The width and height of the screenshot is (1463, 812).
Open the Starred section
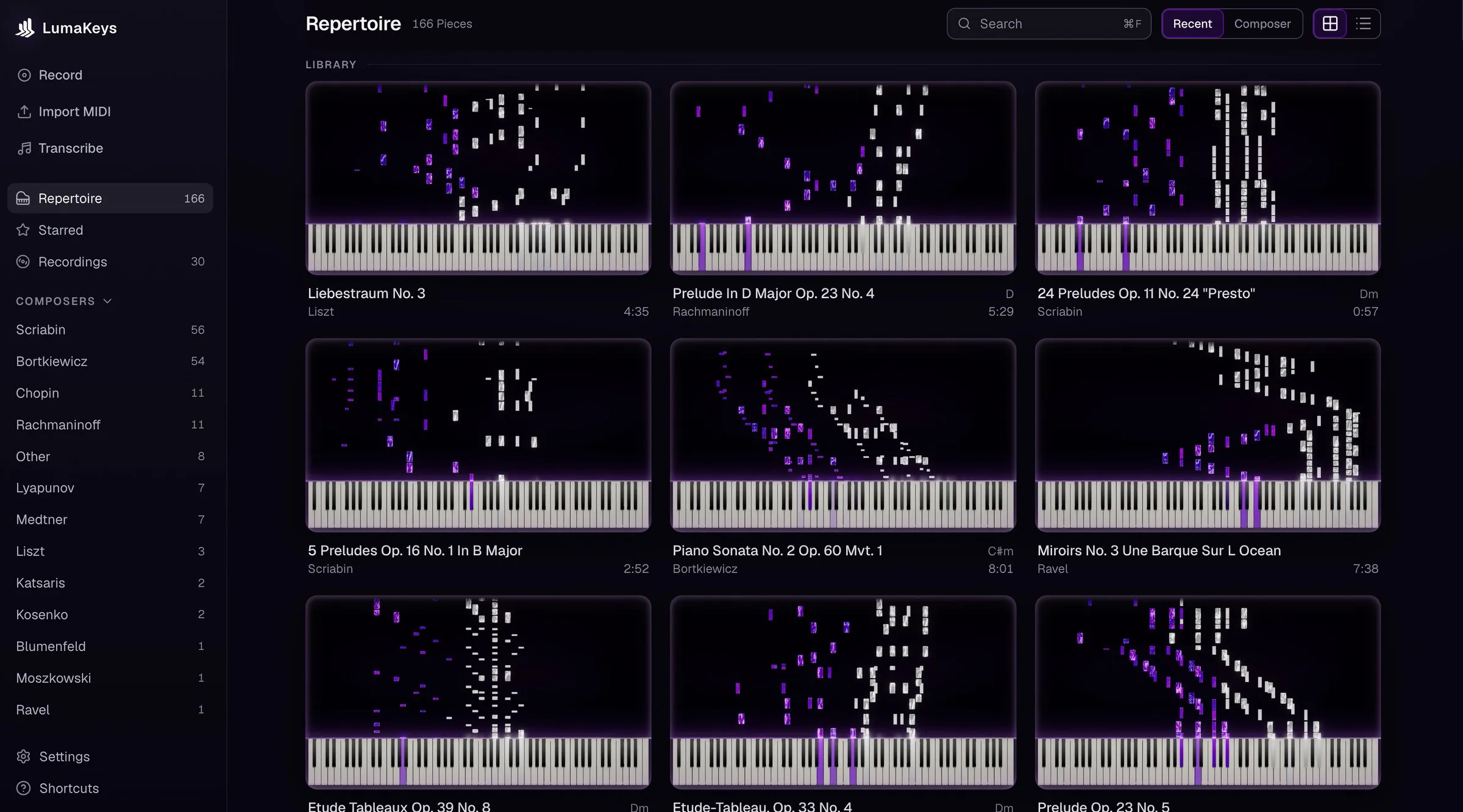point(110,230)
